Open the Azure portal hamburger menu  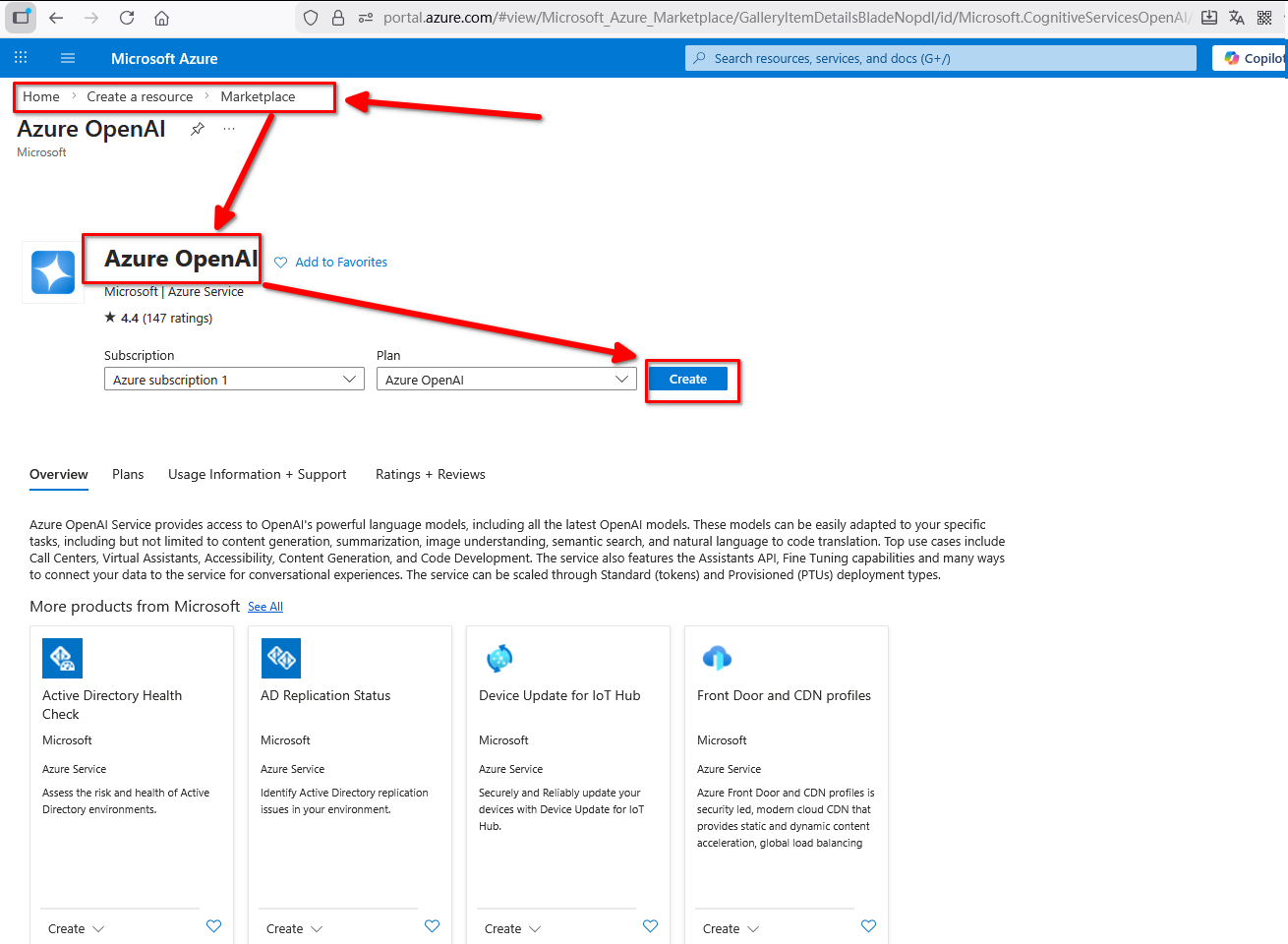tap(68, 58)
